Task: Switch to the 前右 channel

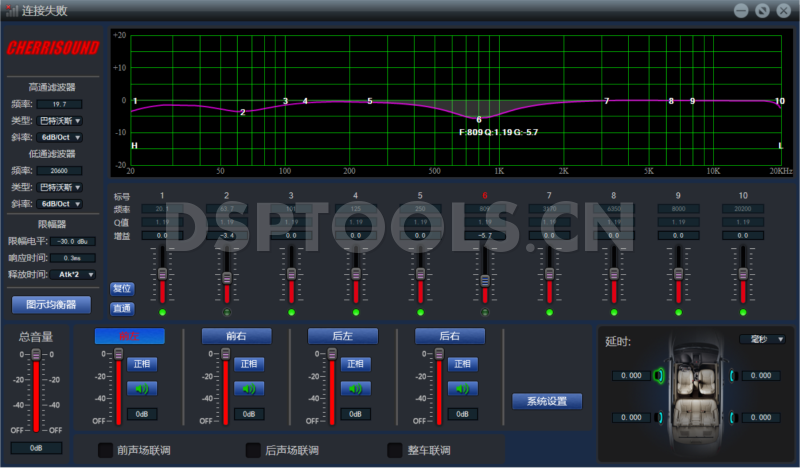Action: click(236, 336)
